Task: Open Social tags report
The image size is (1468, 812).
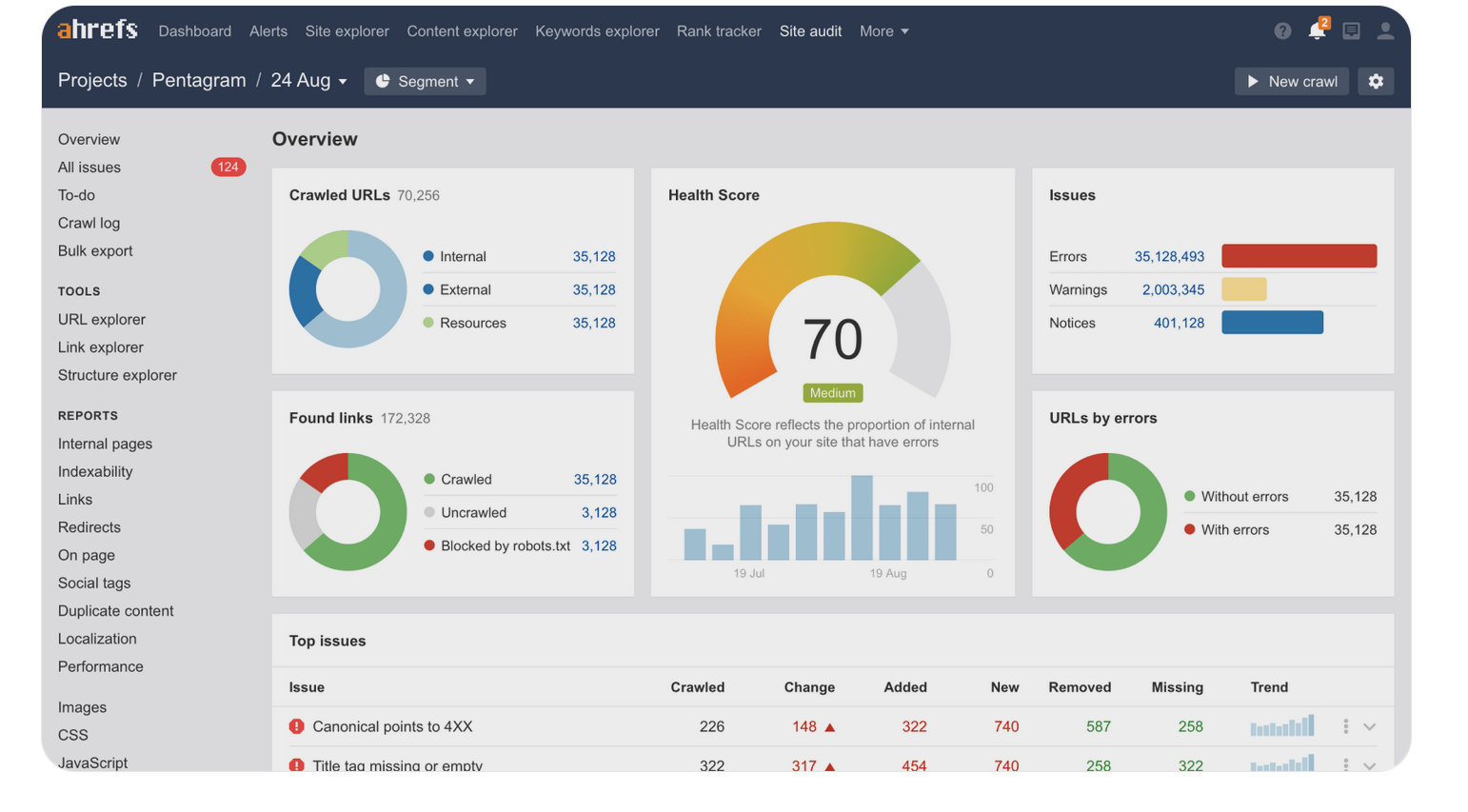Action: (x=94, y=583)
